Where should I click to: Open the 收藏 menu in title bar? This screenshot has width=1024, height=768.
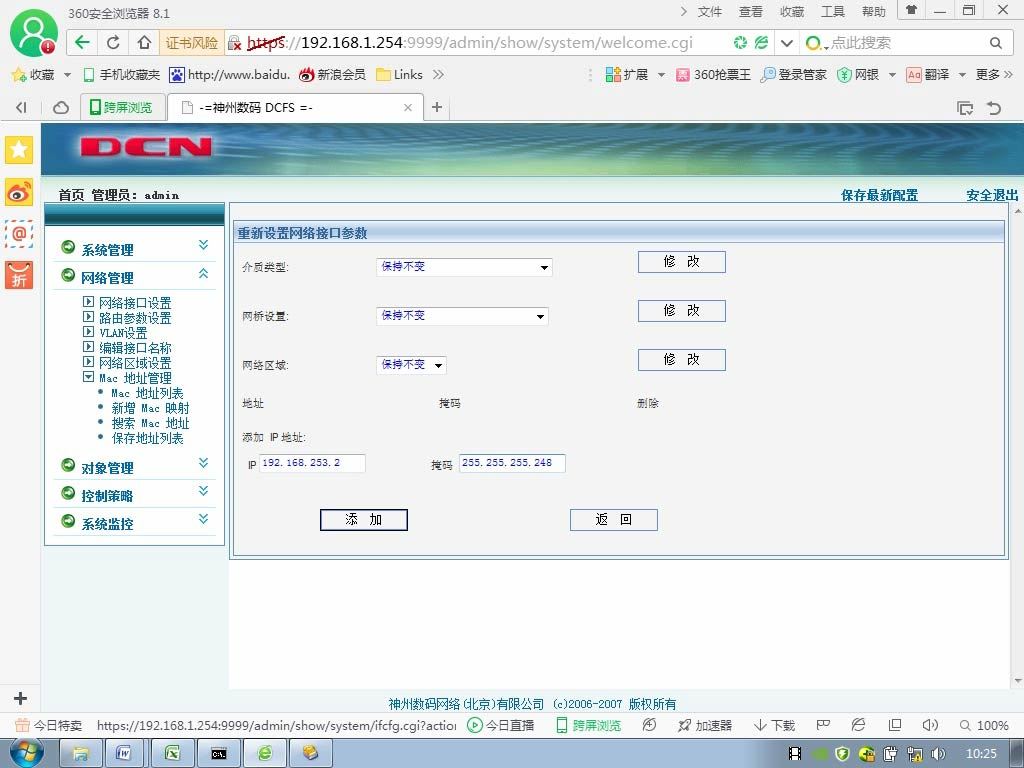point(792,12)
